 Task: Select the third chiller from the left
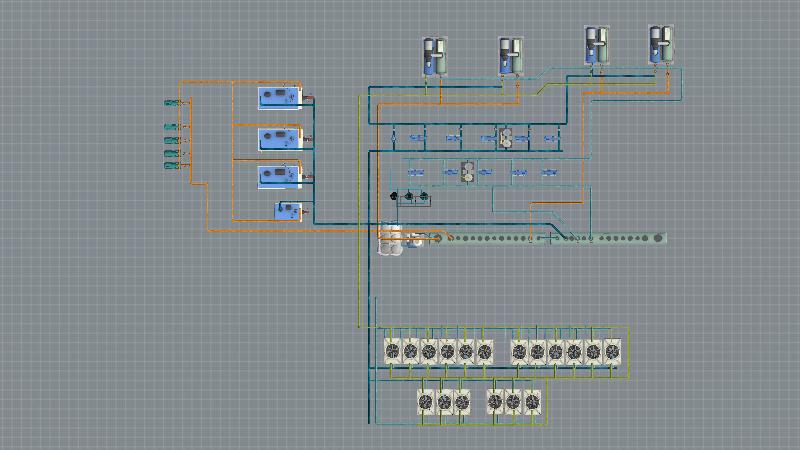[x=597, y=45]
